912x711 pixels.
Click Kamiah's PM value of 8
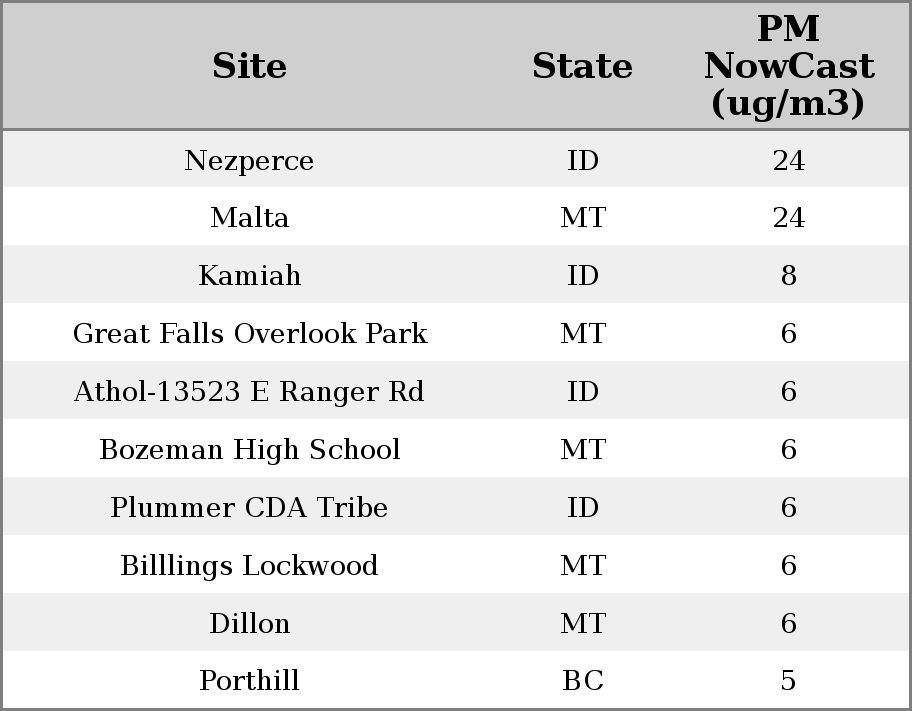pos(788,276)
